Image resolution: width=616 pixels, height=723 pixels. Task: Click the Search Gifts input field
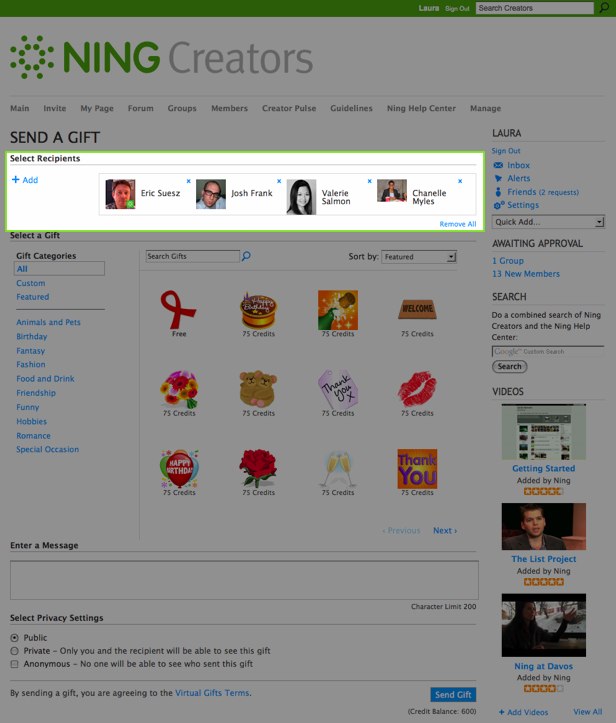pos(193,256)
